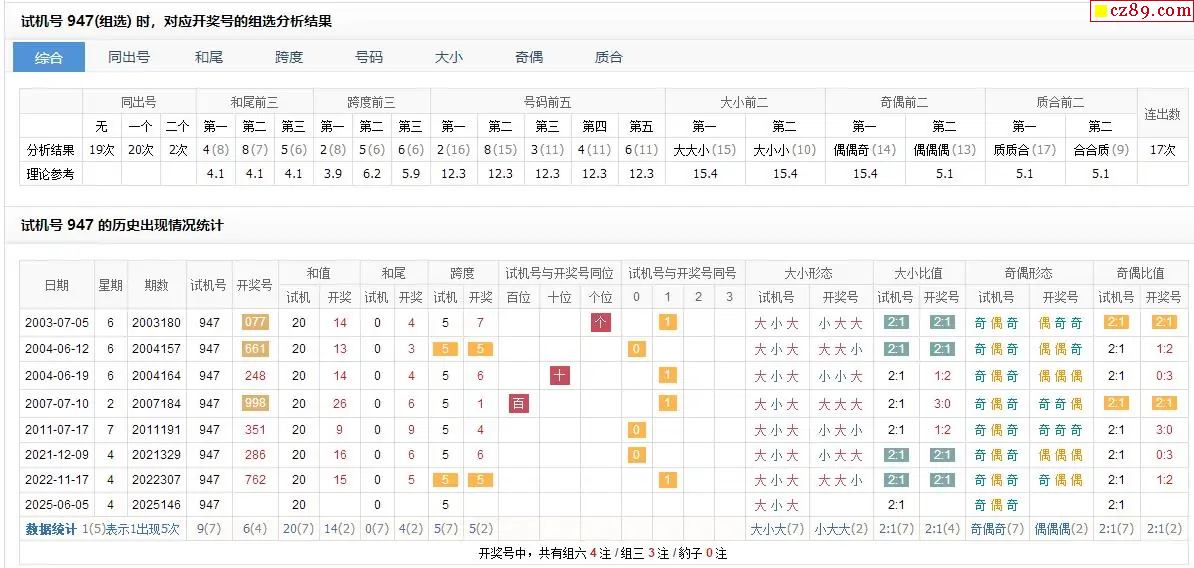1194x568 pixels.
Task: Click the 理论参考 row label
Action: [x=51, y=174]
